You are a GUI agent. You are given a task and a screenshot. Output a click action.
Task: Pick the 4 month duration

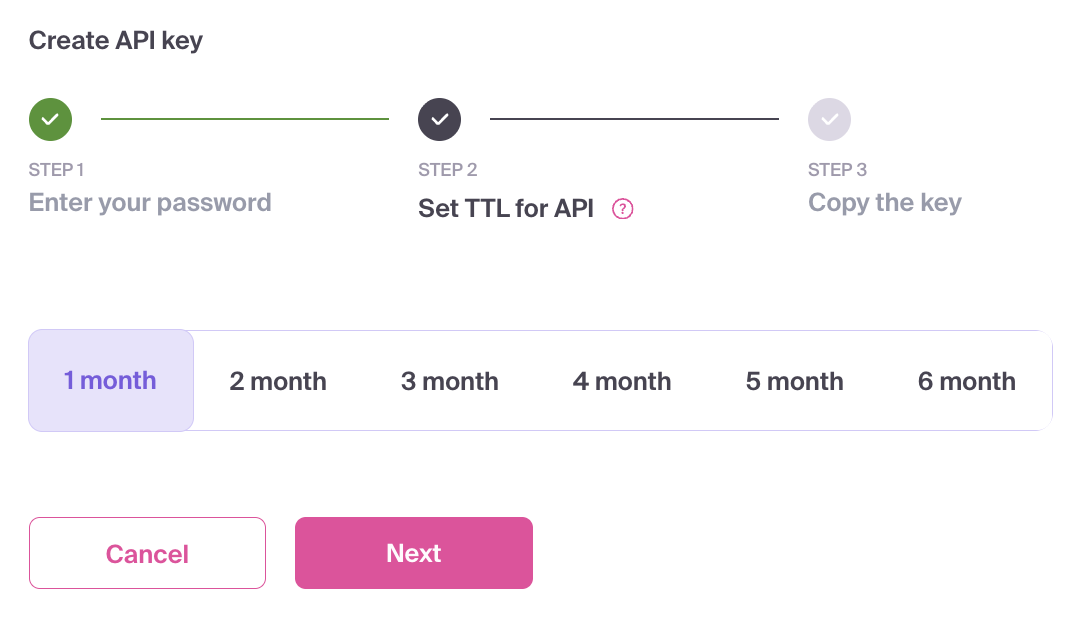[622, 381]
